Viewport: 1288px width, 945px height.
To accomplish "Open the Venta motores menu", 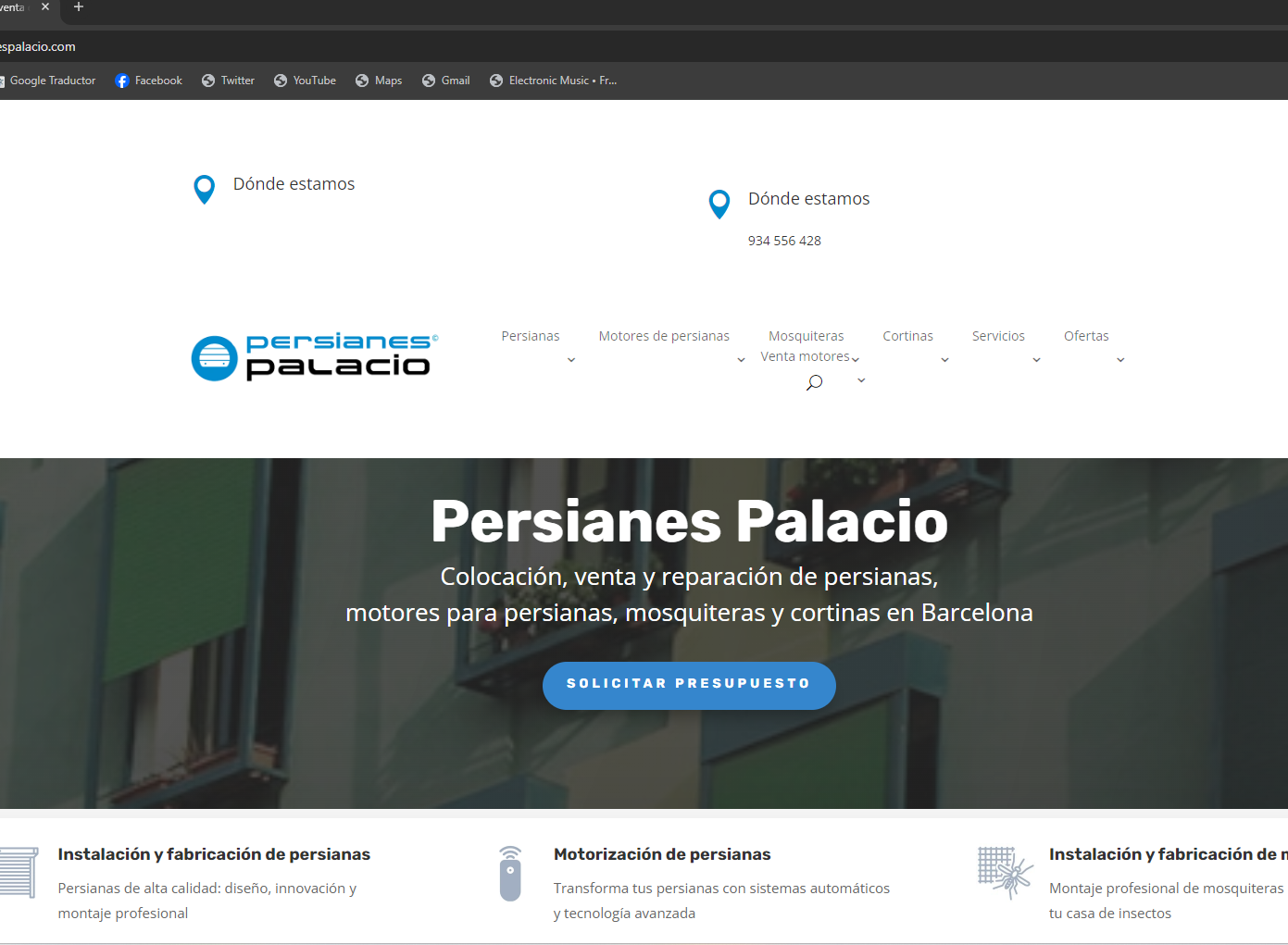I will coord(805,356).
